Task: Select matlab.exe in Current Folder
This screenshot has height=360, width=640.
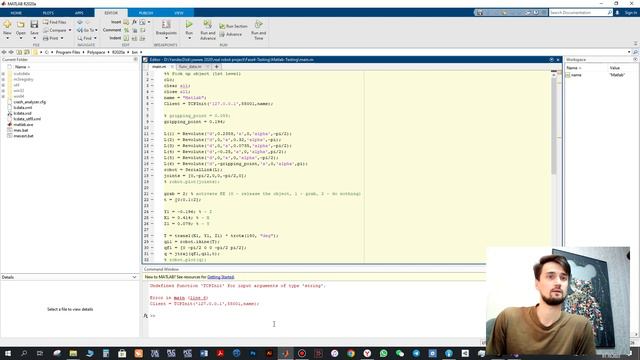Action: [x=23, y=124]
